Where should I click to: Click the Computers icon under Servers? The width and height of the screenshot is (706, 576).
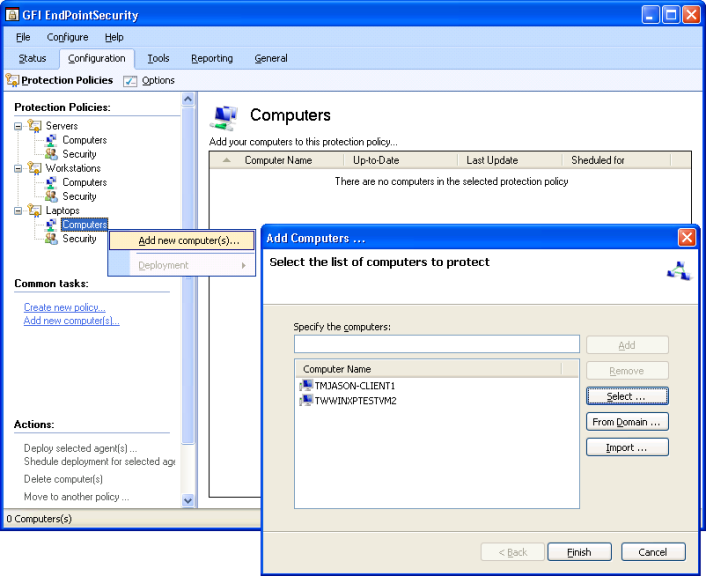[x=51, y=140]
